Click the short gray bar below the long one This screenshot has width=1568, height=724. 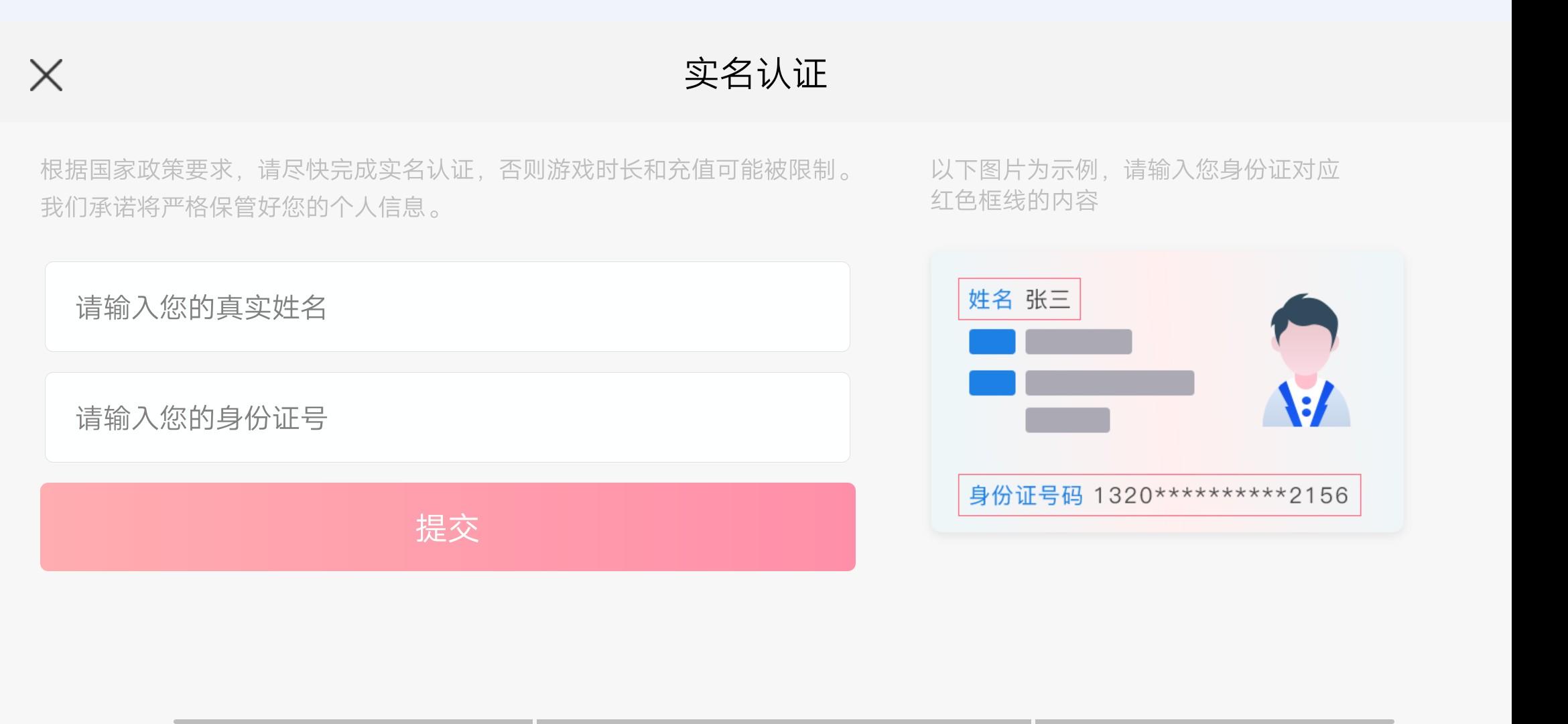pos(1067,420)
